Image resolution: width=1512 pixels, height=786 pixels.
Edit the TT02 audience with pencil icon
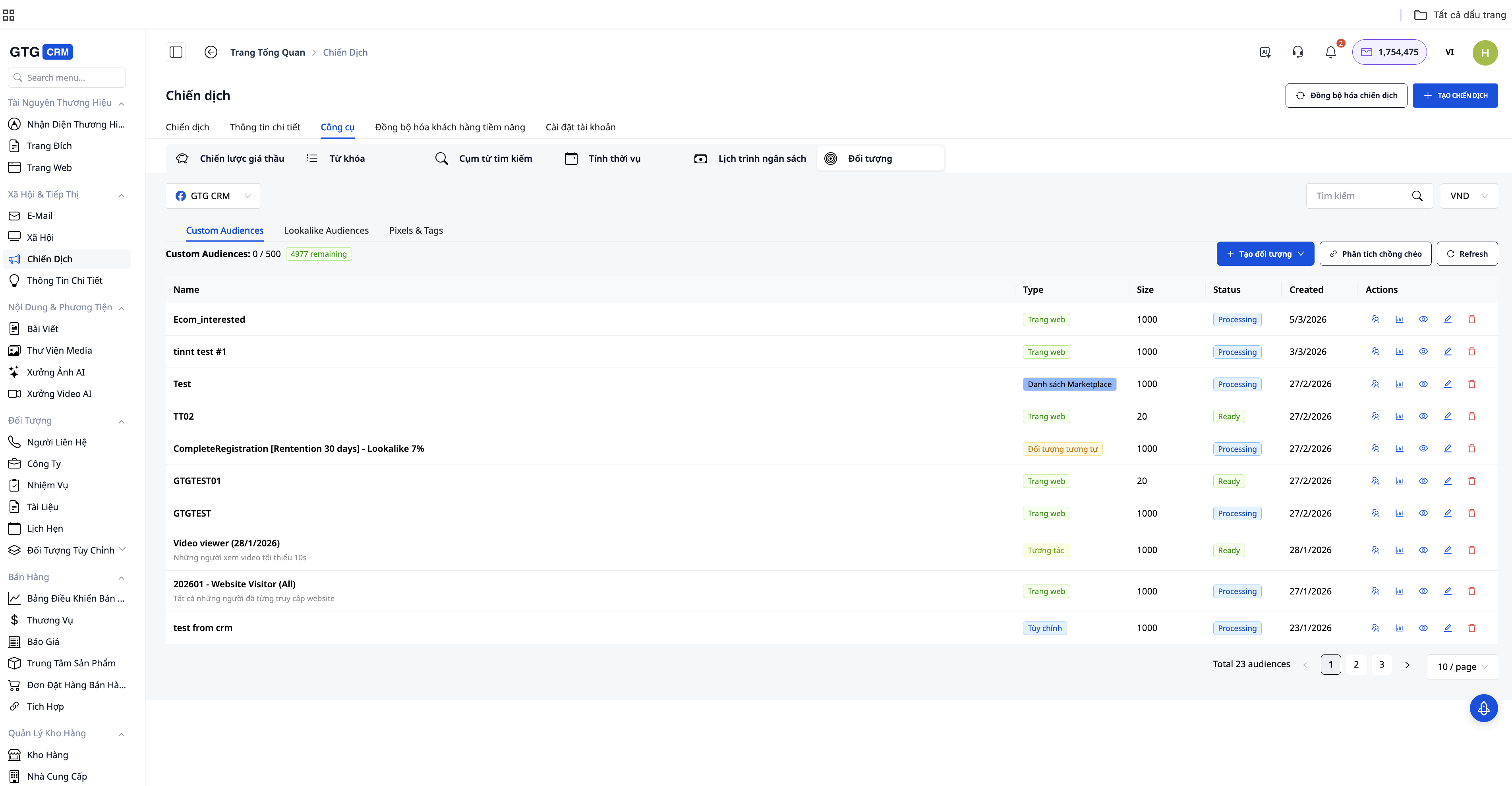coord(1447,416)
